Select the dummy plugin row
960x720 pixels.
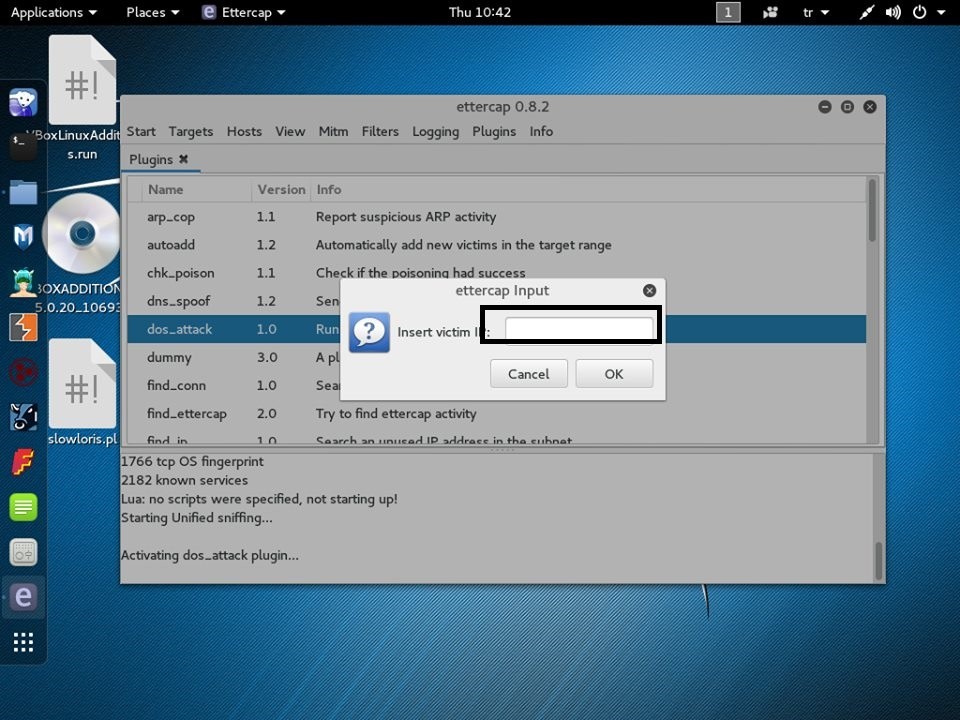497,358
